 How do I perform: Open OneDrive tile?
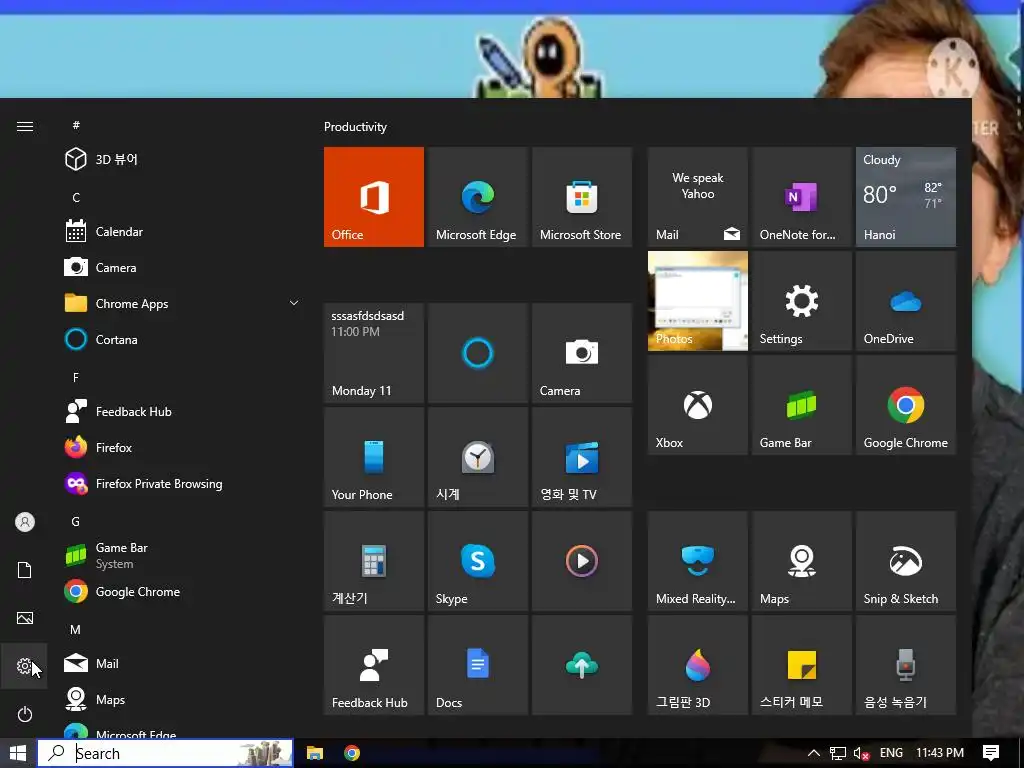coord(906,301)
